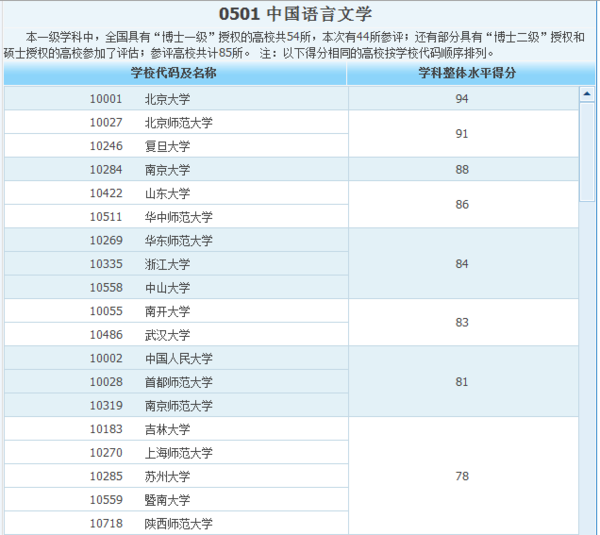The height and width of the screenshot is (535, 600).
Task: Click the score cell showing 81
Action: [x=463, y=382]
